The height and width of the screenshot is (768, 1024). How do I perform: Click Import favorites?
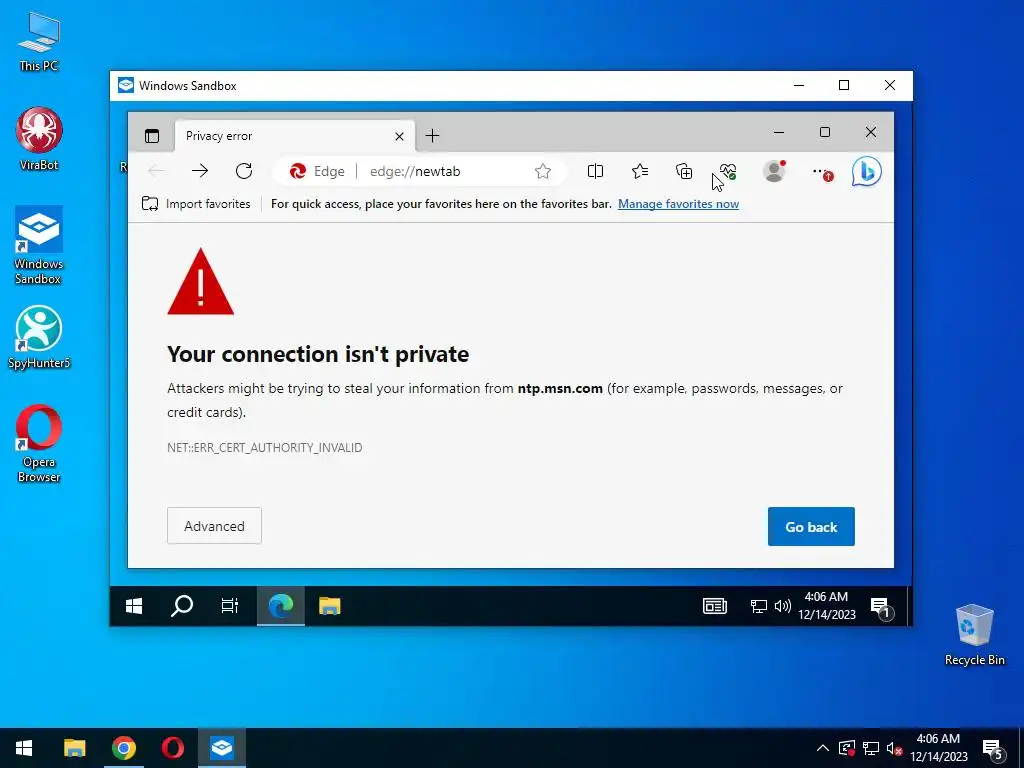[196, 204]
